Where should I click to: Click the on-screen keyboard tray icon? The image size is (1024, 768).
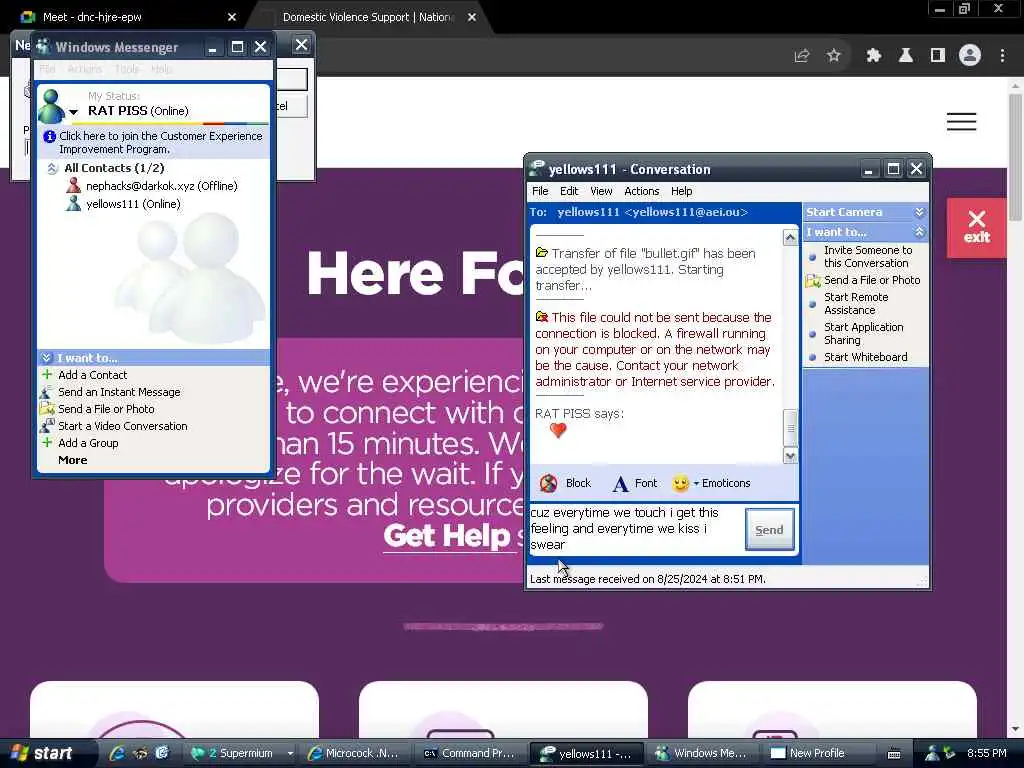coord(894,754)
